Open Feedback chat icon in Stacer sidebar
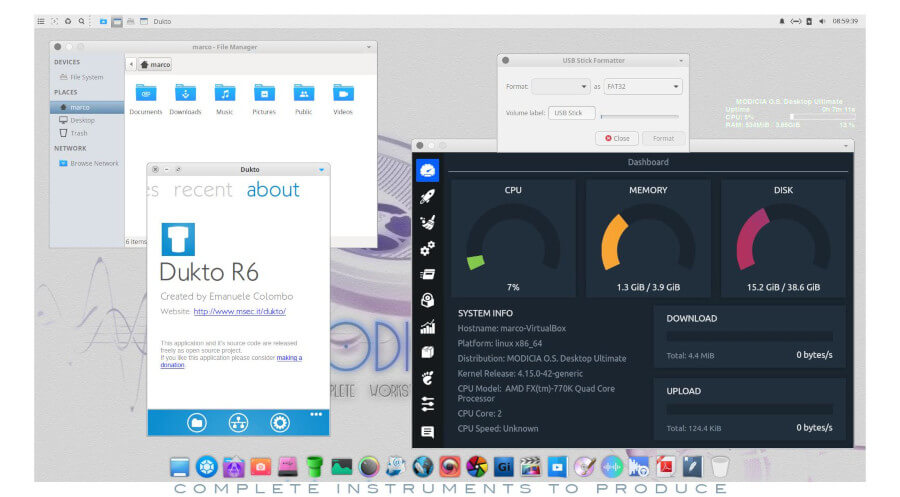This screenshot has height=497, width=900. click(427, 432)
